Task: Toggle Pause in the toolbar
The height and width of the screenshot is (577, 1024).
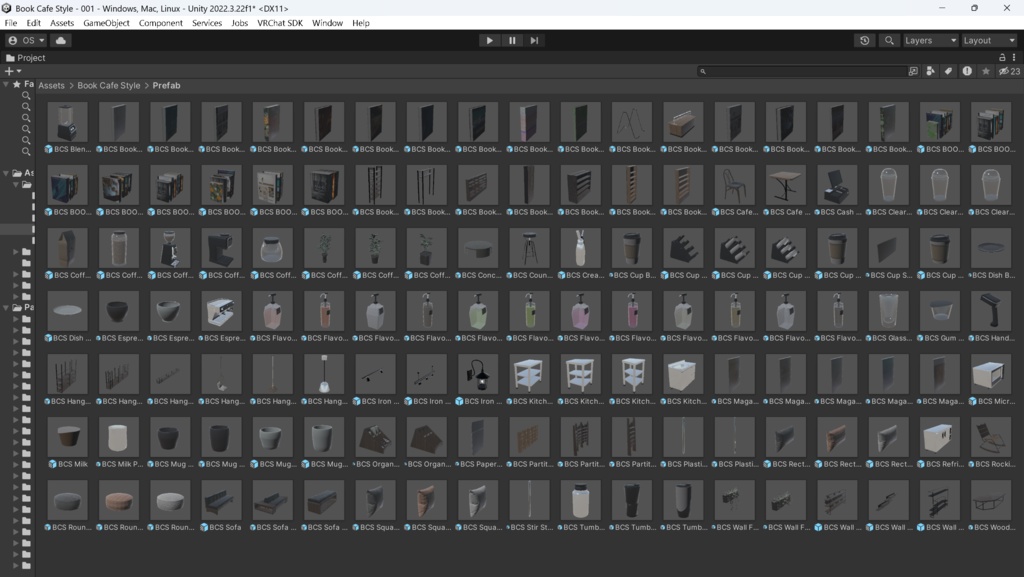Action: pos(512,40)
